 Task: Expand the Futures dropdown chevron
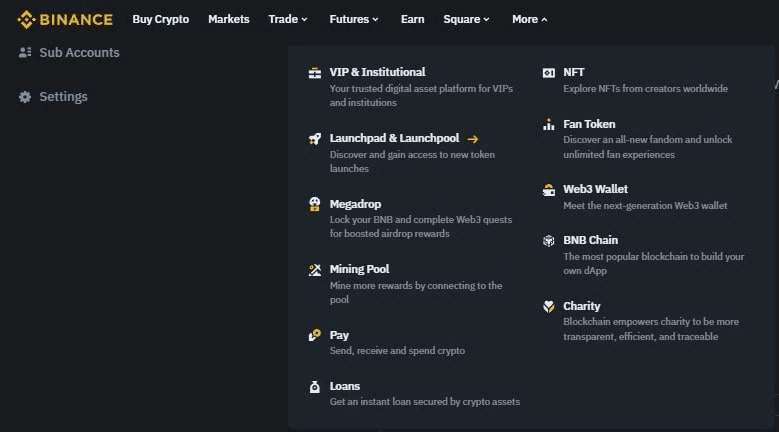376,19
